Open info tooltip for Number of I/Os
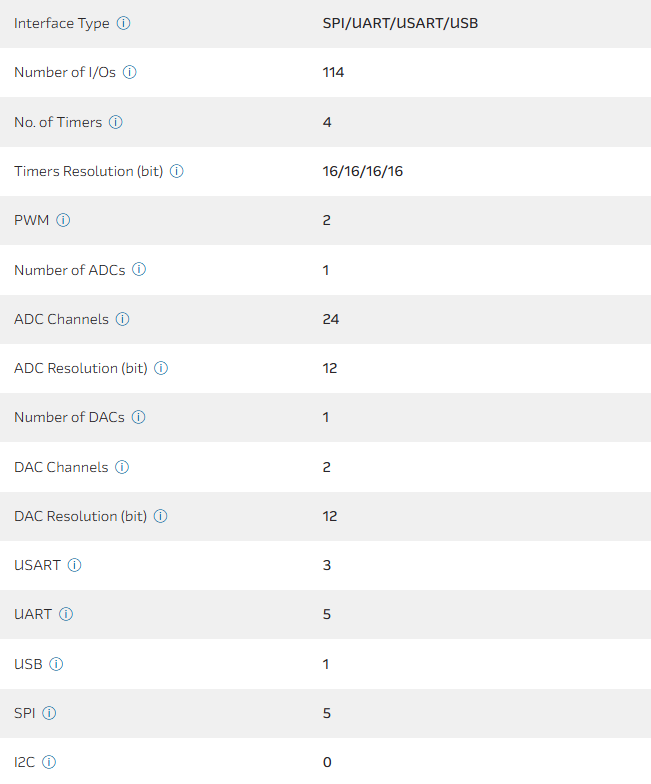651x784 pixels. 130,72
